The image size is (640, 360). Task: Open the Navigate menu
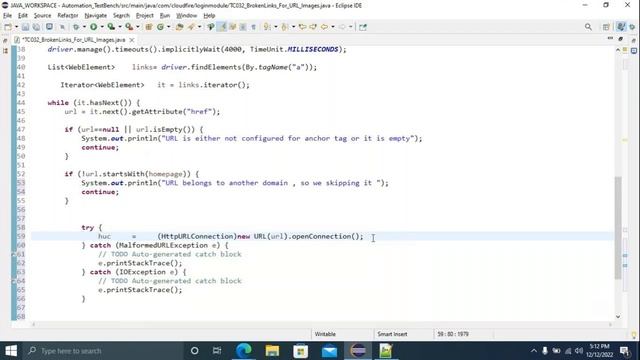96,16
